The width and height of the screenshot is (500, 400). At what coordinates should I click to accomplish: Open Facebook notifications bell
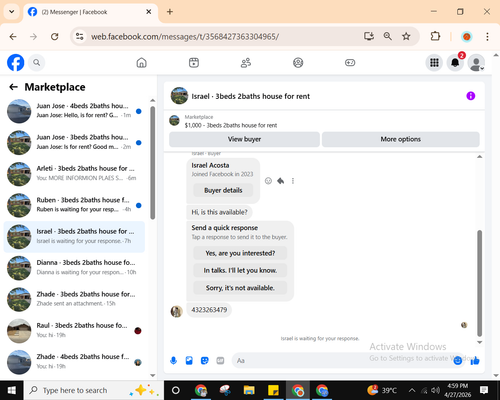tap(455, 62)
